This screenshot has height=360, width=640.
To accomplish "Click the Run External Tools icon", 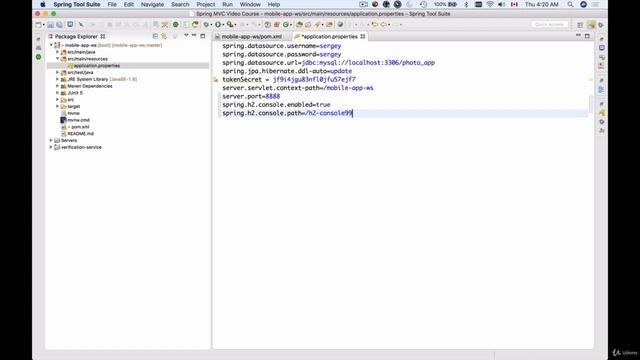I will (230, 25).
